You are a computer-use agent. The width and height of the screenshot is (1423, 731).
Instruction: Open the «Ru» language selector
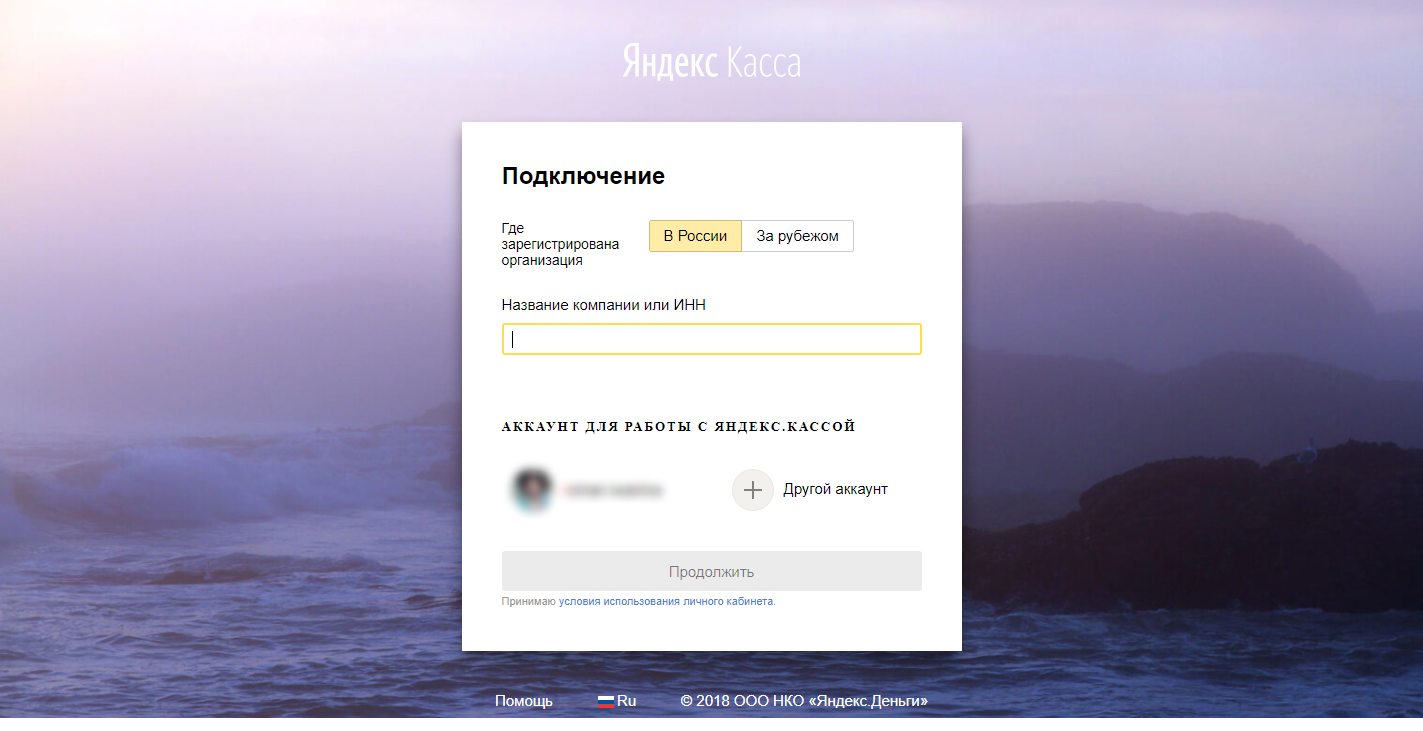(x=626, y=700)
